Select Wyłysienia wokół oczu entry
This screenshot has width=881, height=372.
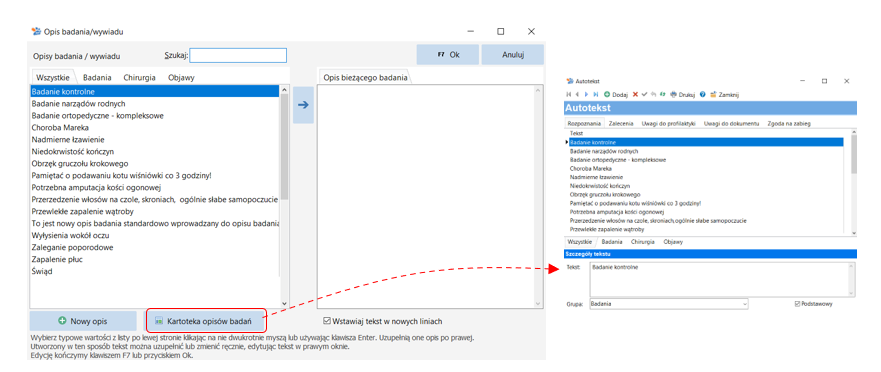[155, 235]
